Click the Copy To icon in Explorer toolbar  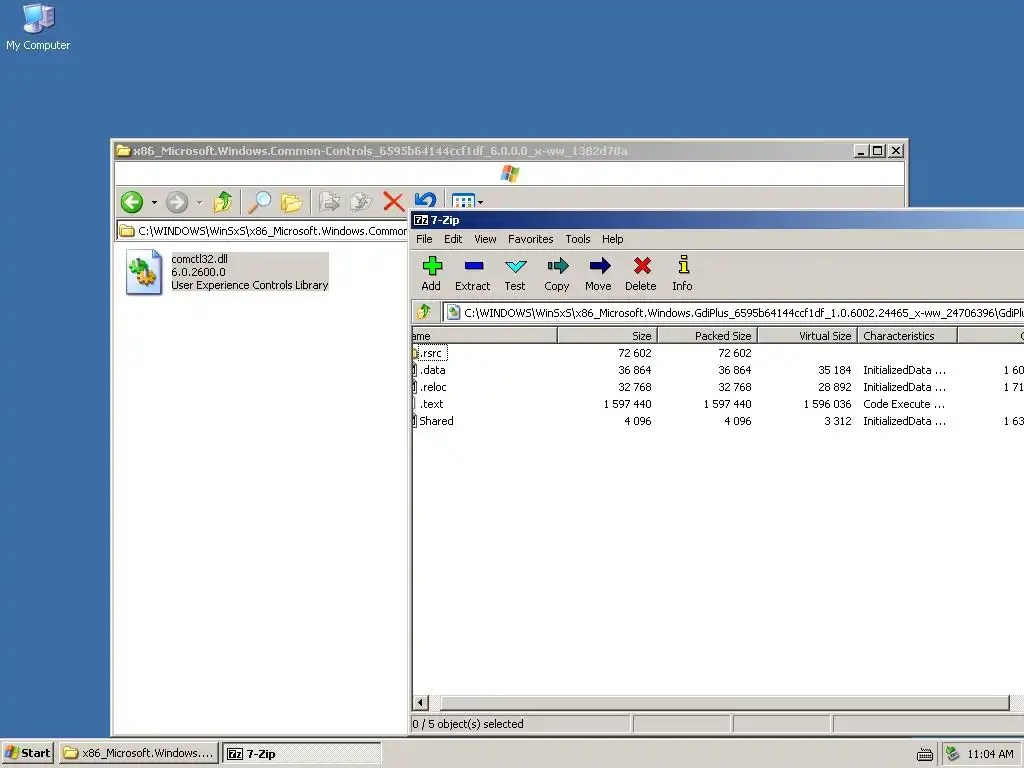click(360, 202)
